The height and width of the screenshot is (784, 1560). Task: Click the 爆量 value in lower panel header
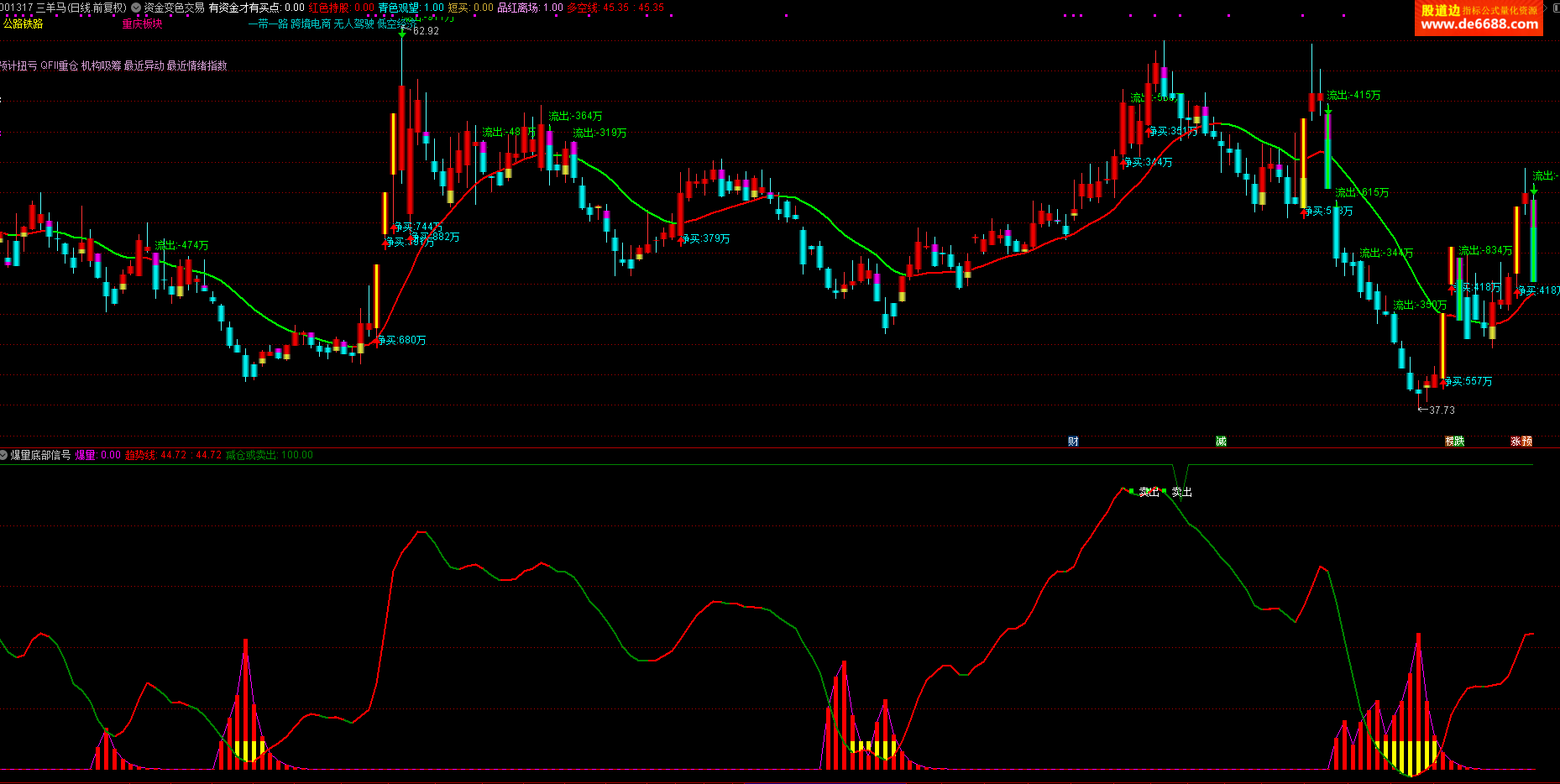pyautogui.click(x=98, y=455)
